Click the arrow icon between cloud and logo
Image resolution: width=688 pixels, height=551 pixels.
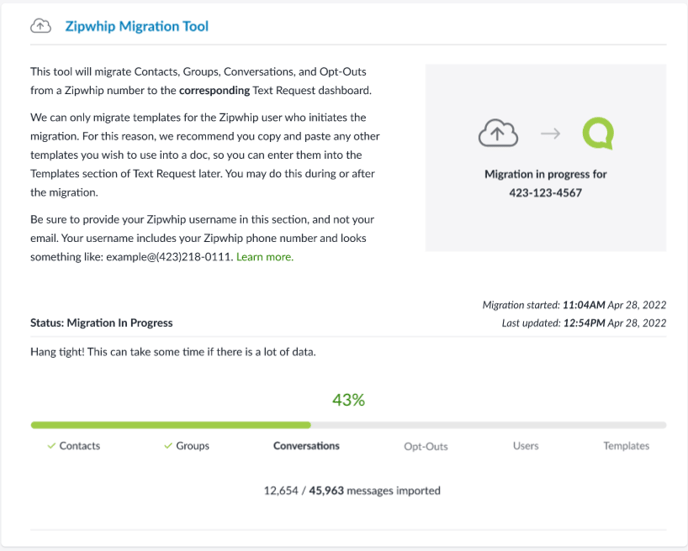coord(550,133)
